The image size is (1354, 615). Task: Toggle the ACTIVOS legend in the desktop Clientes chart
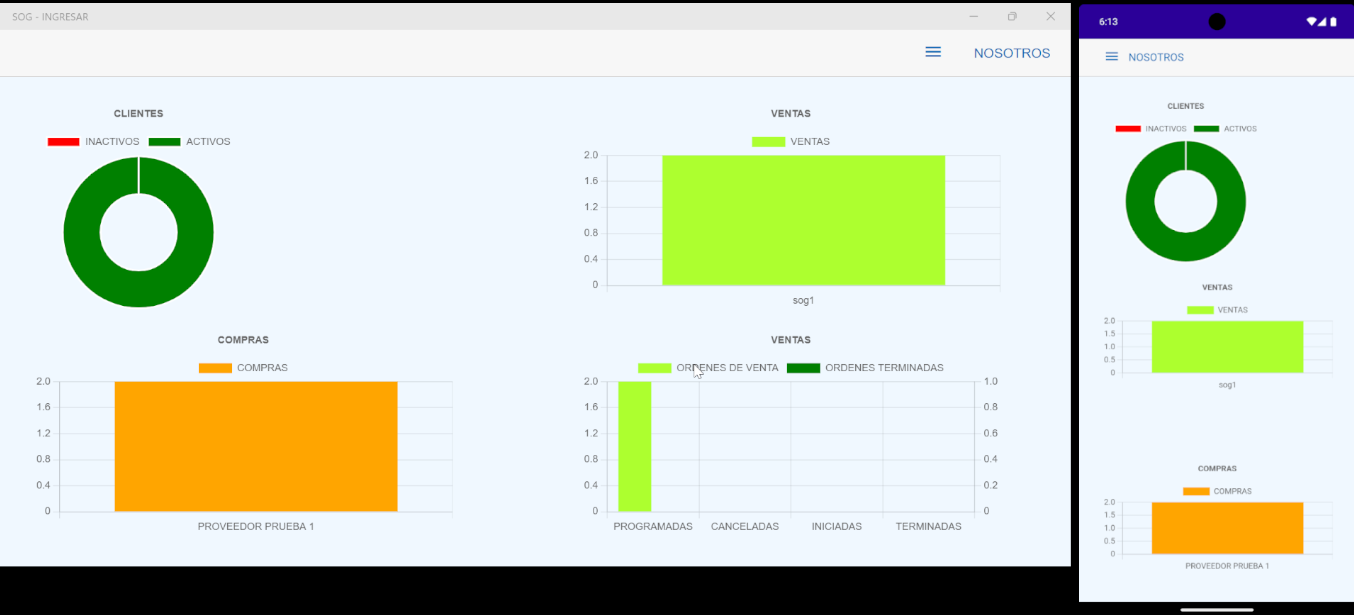(x=190, y=142)
